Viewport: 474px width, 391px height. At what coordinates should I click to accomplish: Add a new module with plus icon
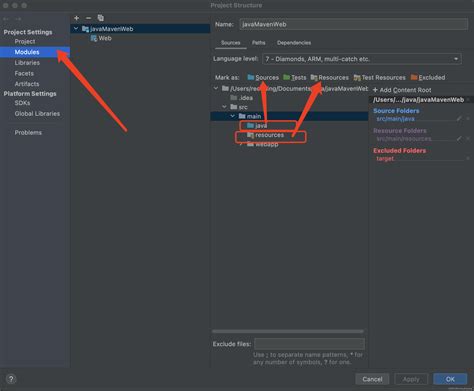click(x=77, y=18)
